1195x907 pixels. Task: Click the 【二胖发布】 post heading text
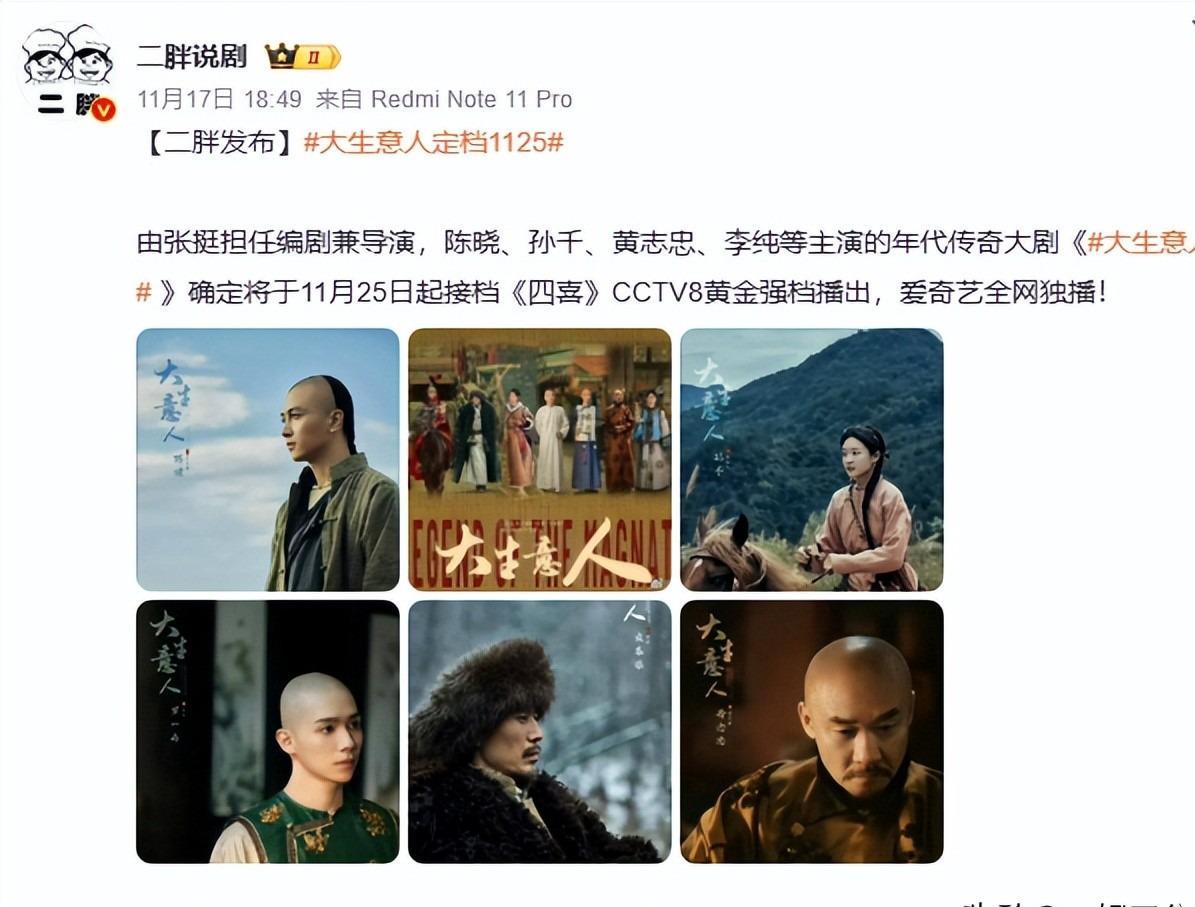219,143
